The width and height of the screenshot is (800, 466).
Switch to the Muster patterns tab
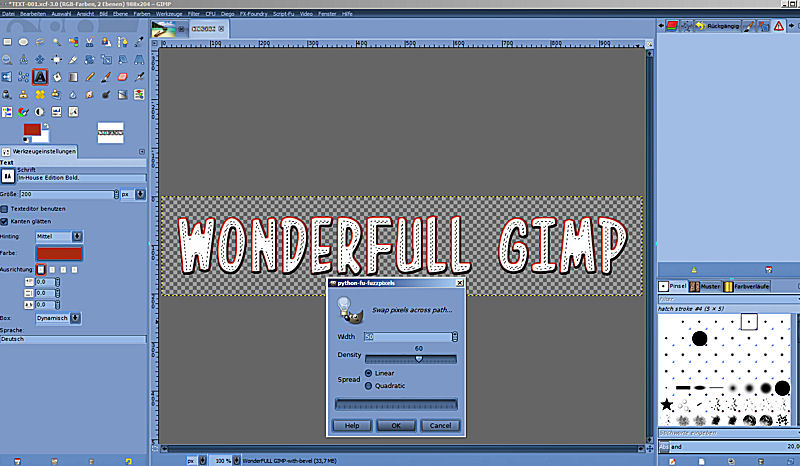click(705, 286)
